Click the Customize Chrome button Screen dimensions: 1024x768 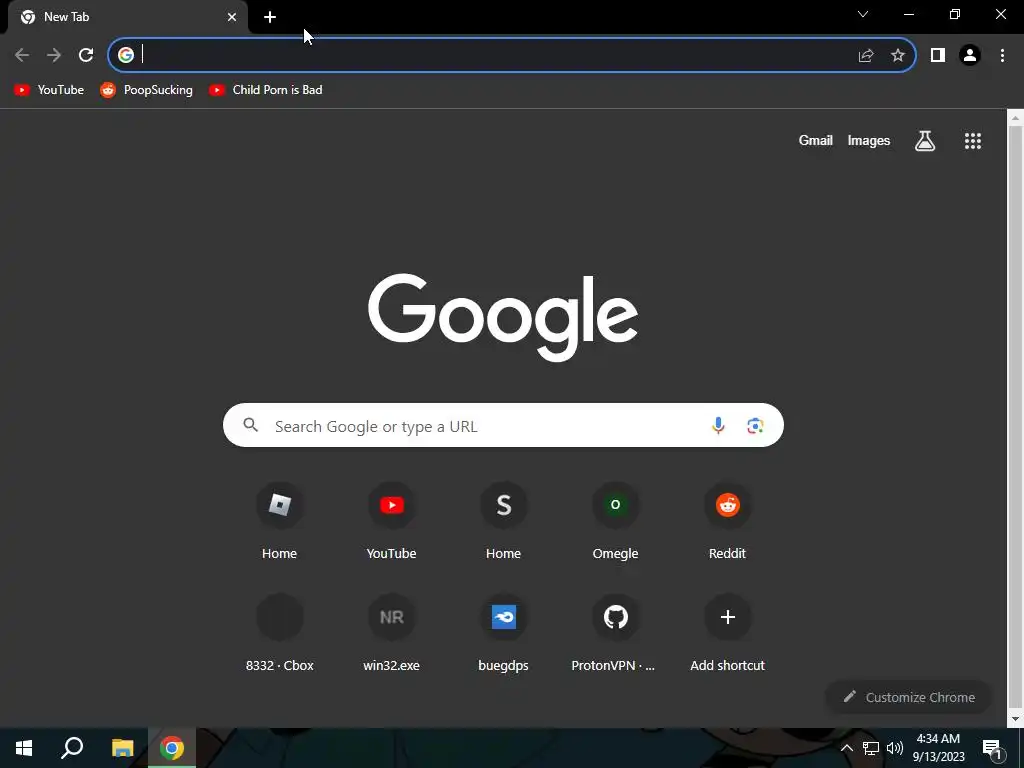pyautogui.click(x=908, y=697)
